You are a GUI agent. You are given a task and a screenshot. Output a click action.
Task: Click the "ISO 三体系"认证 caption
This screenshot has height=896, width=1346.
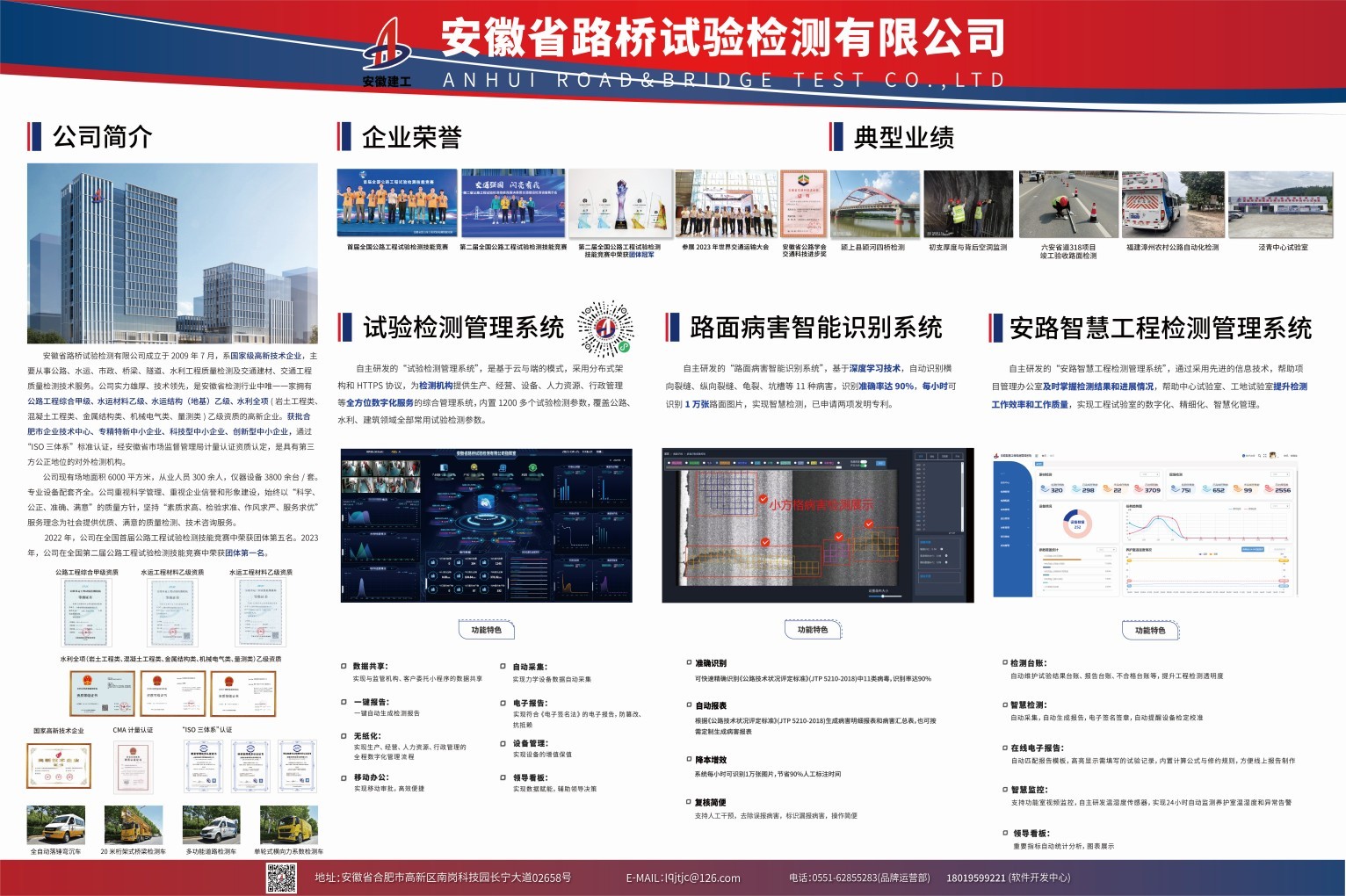click(207, 730)
